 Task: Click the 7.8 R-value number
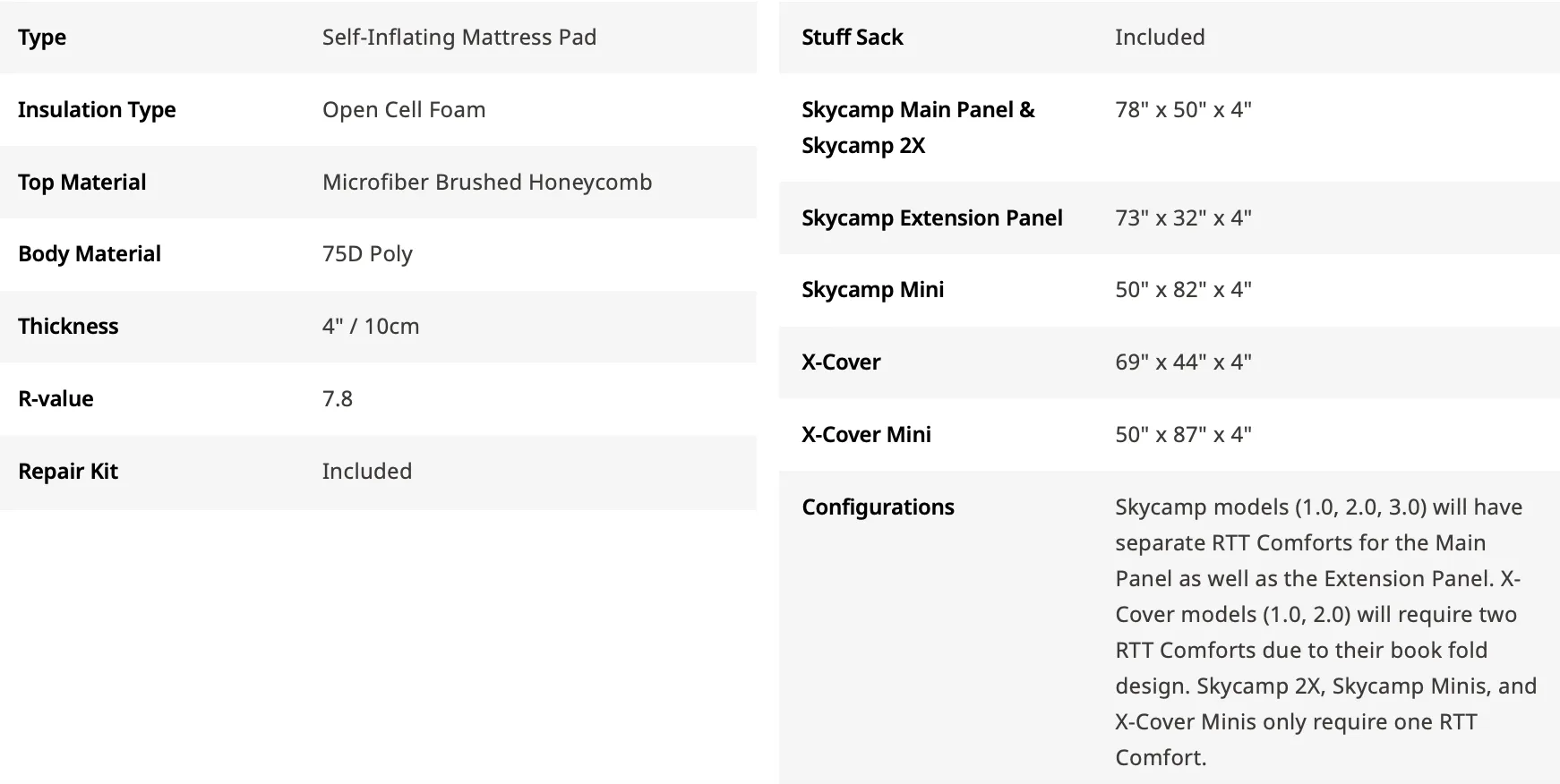tap(338, 399)
